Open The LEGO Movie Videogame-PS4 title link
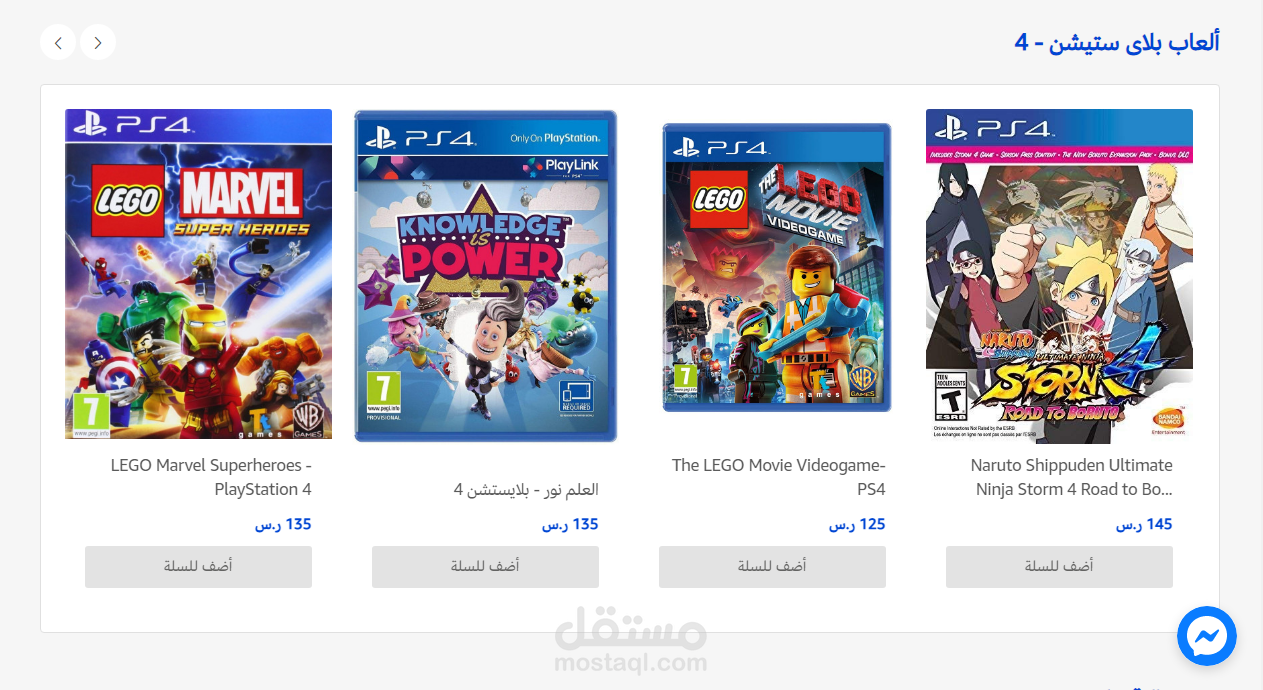1263x690 pixels. (779, 477)
